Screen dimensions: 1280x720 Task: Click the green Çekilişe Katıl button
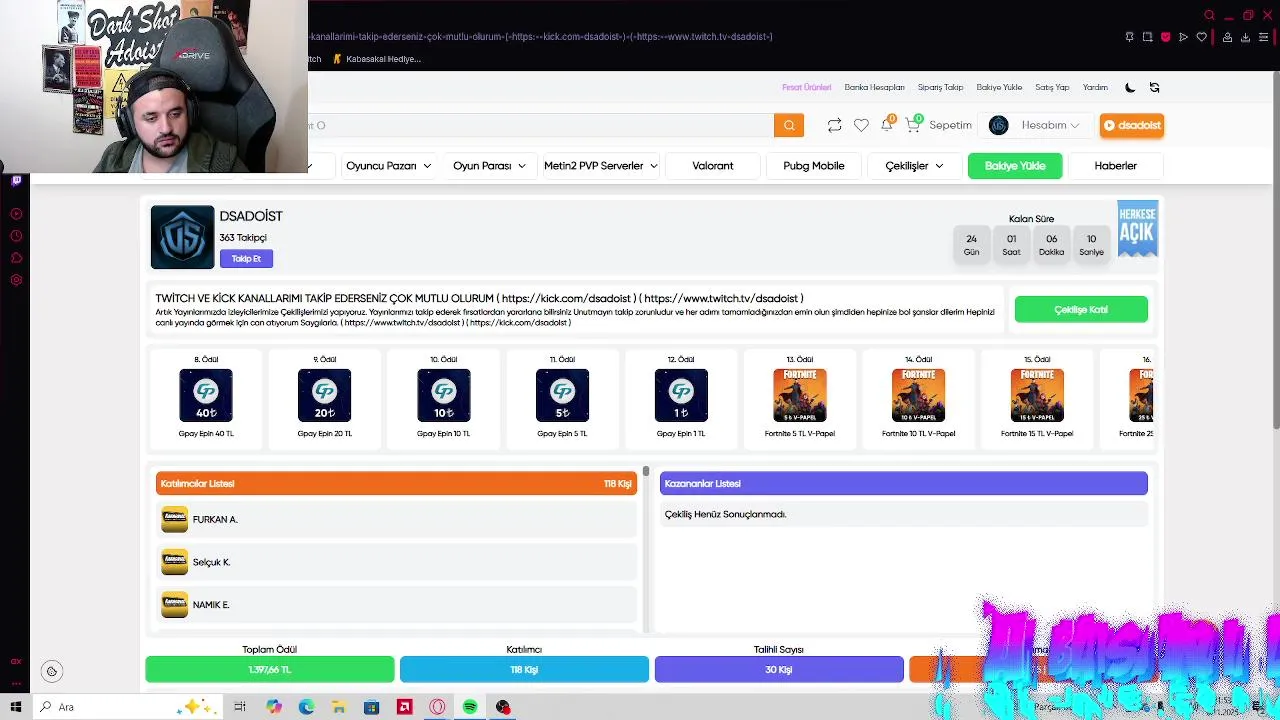pos(1081,309)
